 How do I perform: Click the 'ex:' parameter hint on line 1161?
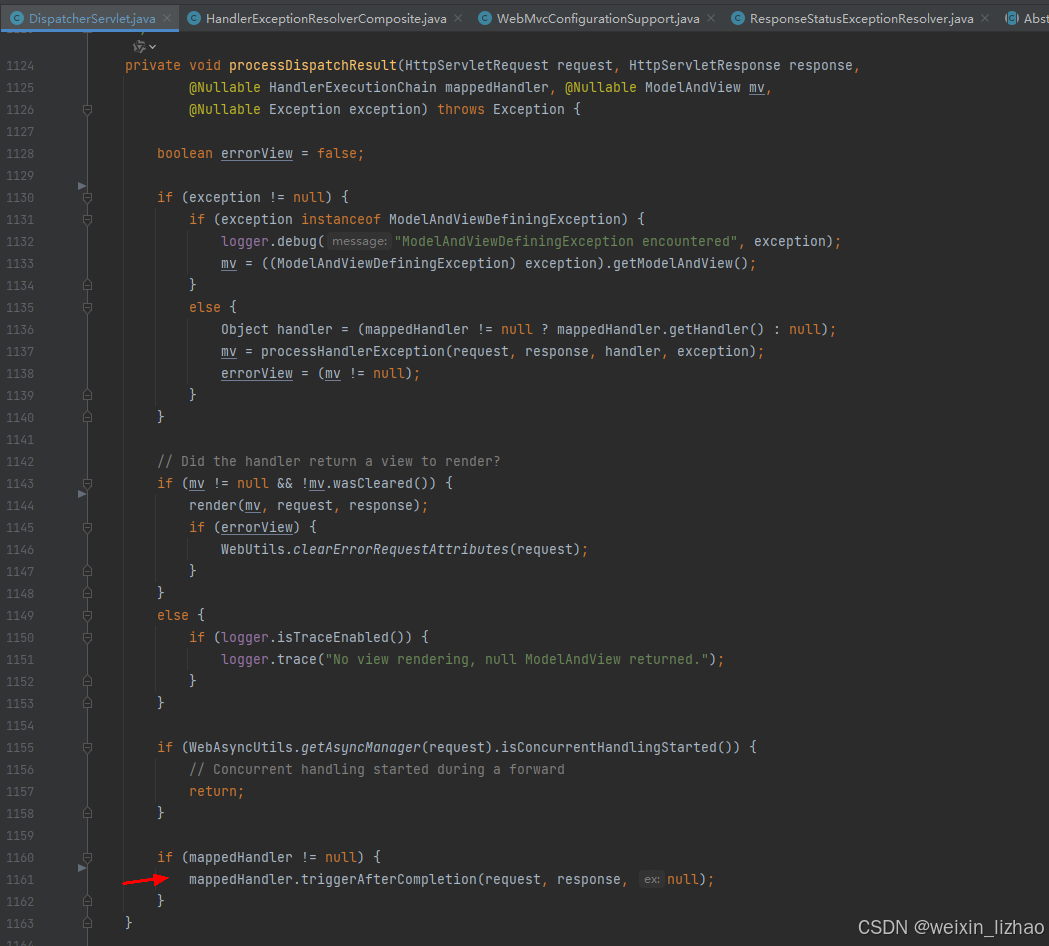coord(652,879)
